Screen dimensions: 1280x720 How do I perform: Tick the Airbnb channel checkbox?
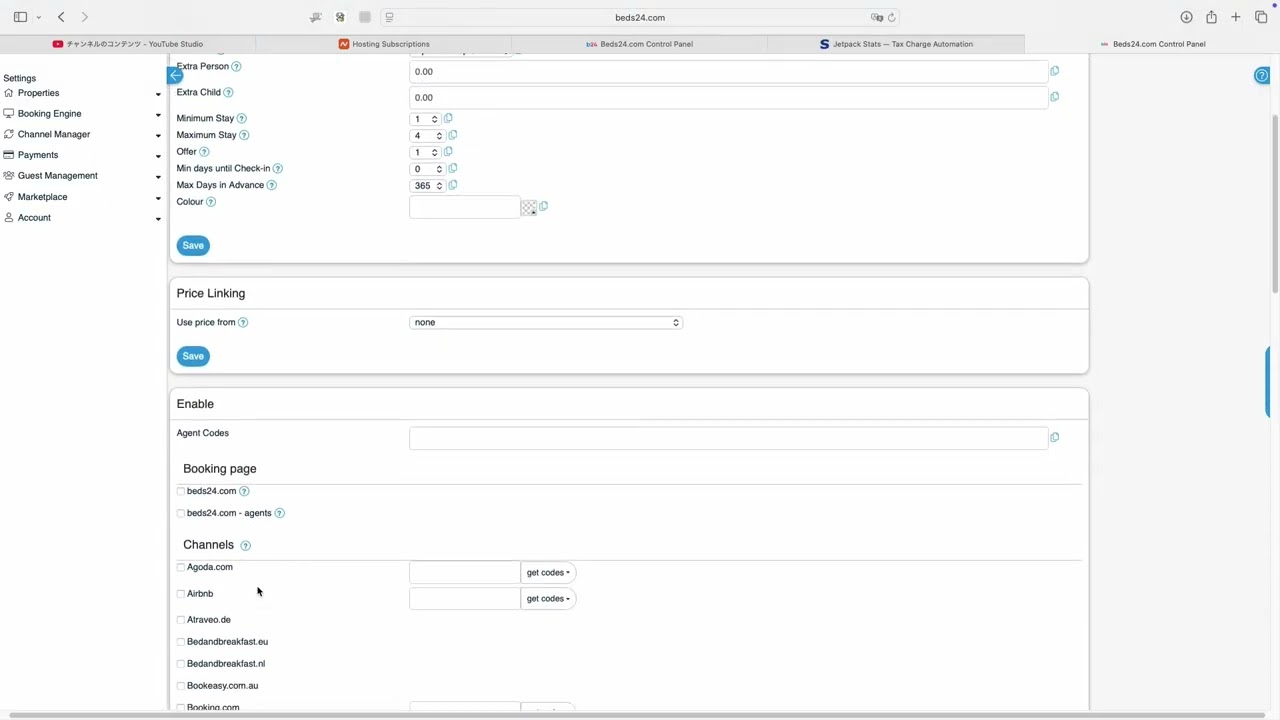click(x=181, y=594)
